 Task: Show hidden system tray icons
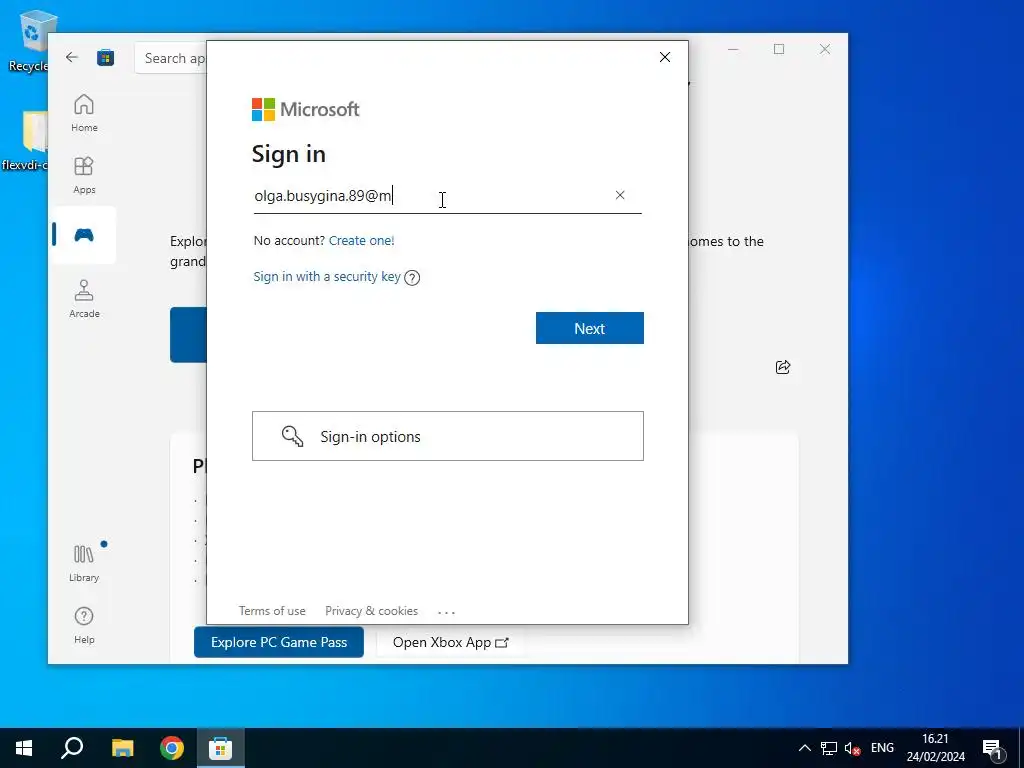pyautogui.click(x=805, y=748)
